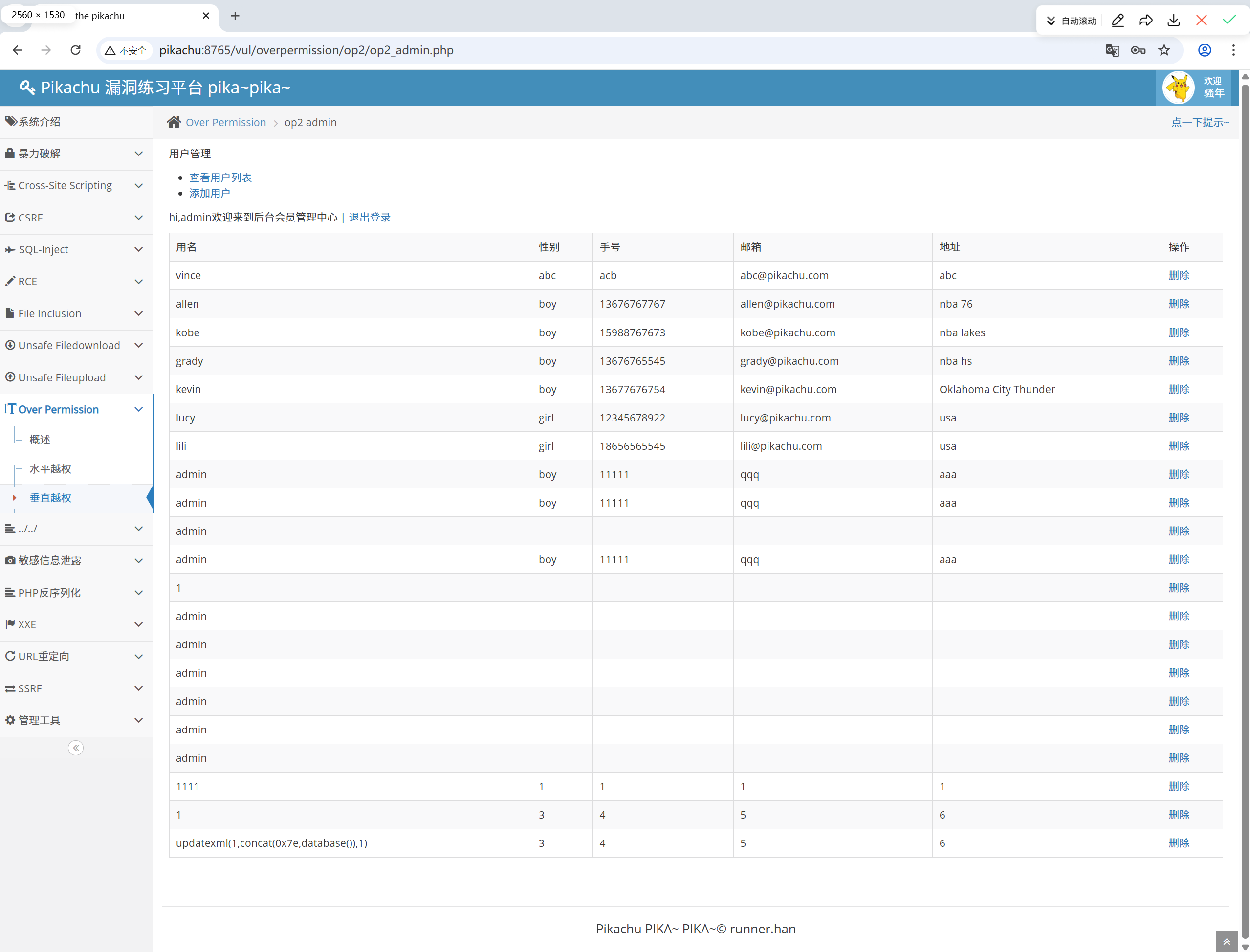The width and height of the screenshot is (1250, 952).
Task: Toggle auto-scroll in screenshot toolbar
Action: (x=1071, y=21)
